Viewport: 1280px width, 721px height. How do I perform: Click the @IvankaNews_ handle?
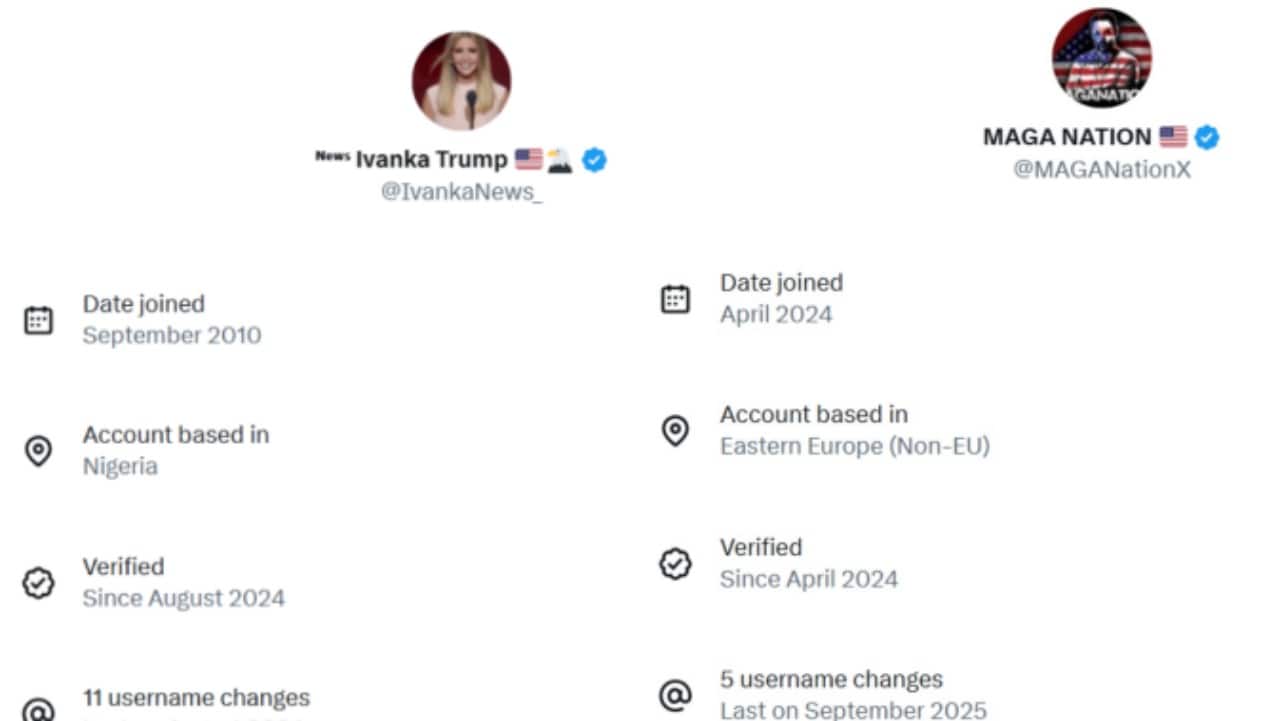click(463, 191)
